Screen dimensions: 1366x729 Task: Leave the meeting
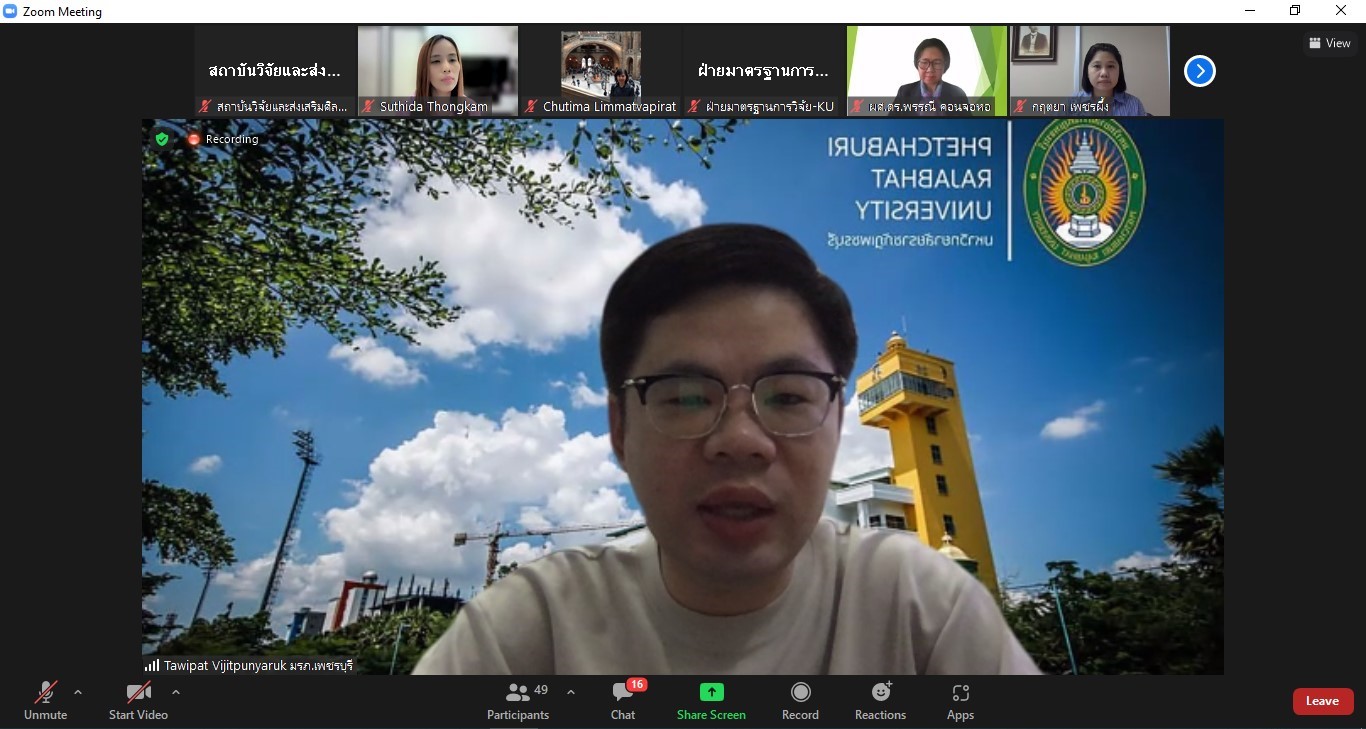(1322, 701)
